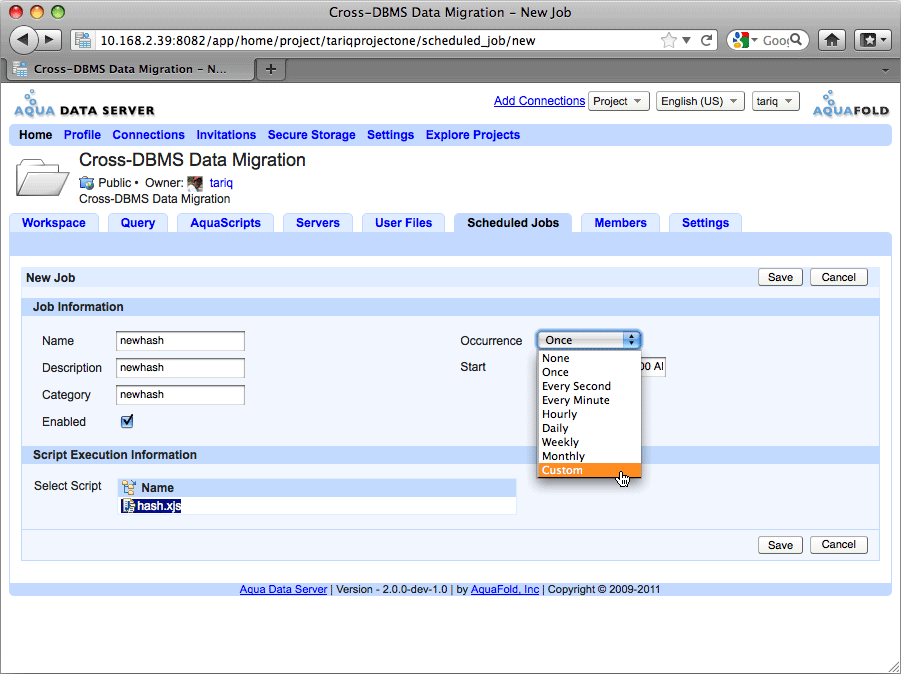
Task: Switch to the project Settings tab
Action: coord(706,223)
